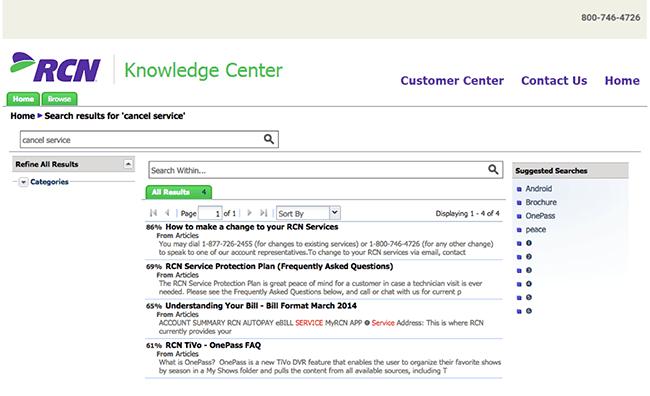Screen dimensions: 650x396
Task: Collapse the Refine All Results panel
Action: [x=129, y=164]
